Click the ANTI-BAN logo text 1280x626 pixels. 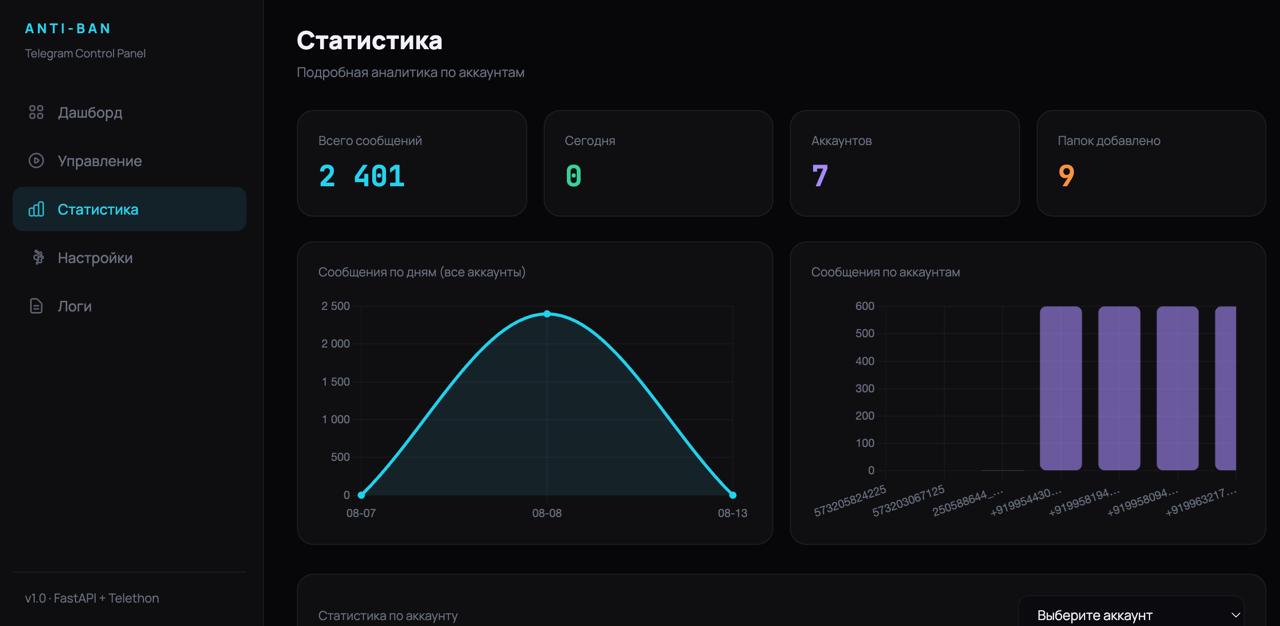coord(69,29)
